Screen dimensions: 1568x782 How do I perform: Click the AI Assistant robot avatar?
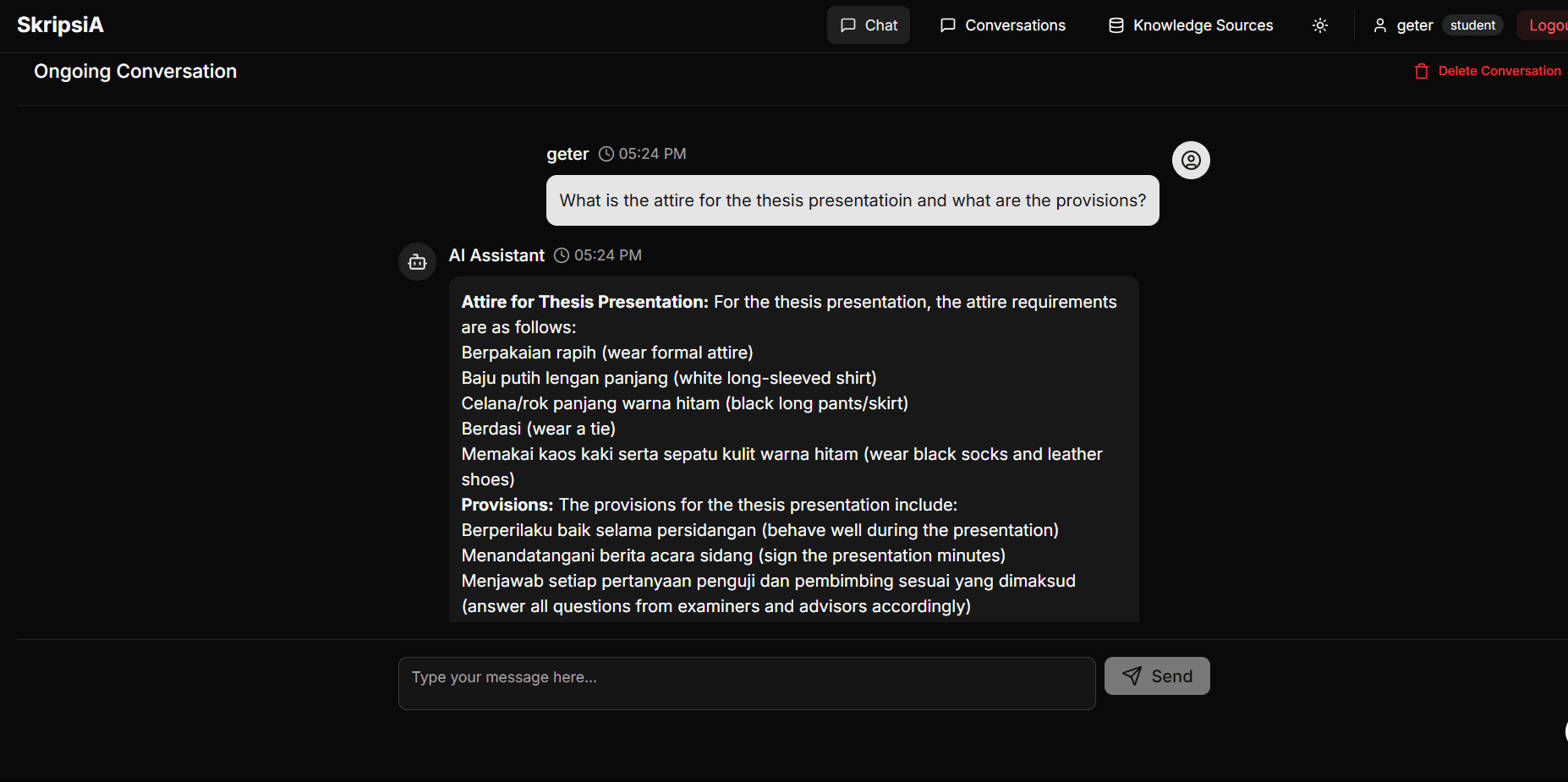tap(417, 261)
